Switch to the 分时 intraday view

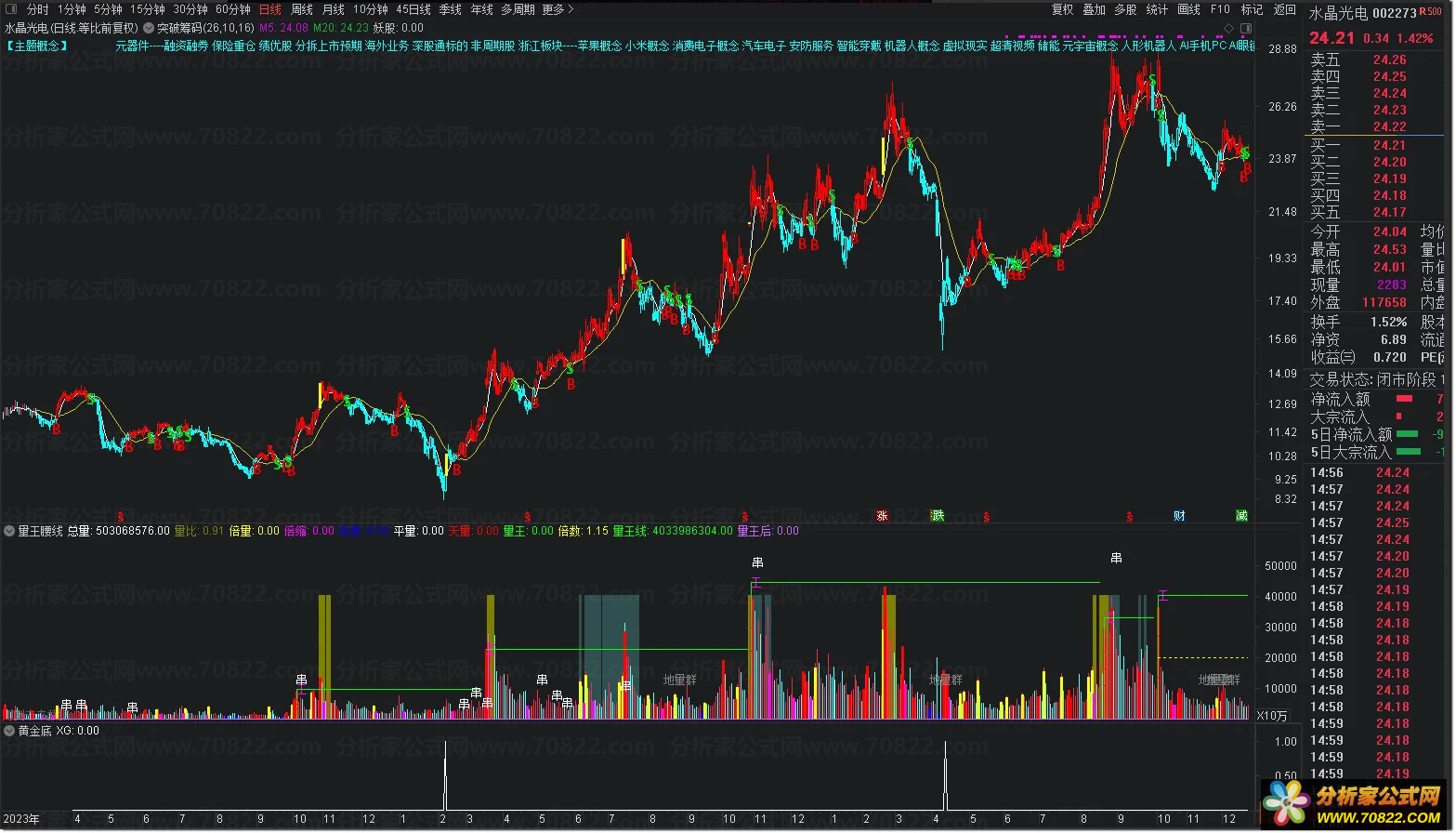pos(37,9)
